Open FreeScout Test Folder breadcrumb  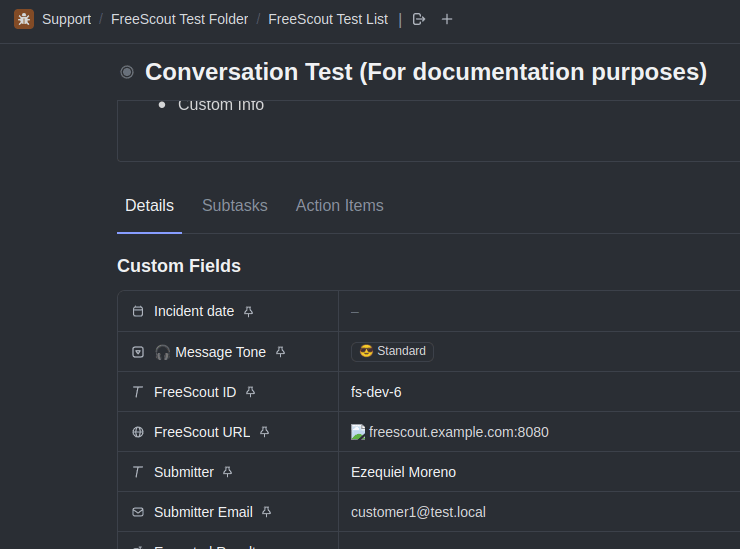pyautogui.click(x=179, y=19)
